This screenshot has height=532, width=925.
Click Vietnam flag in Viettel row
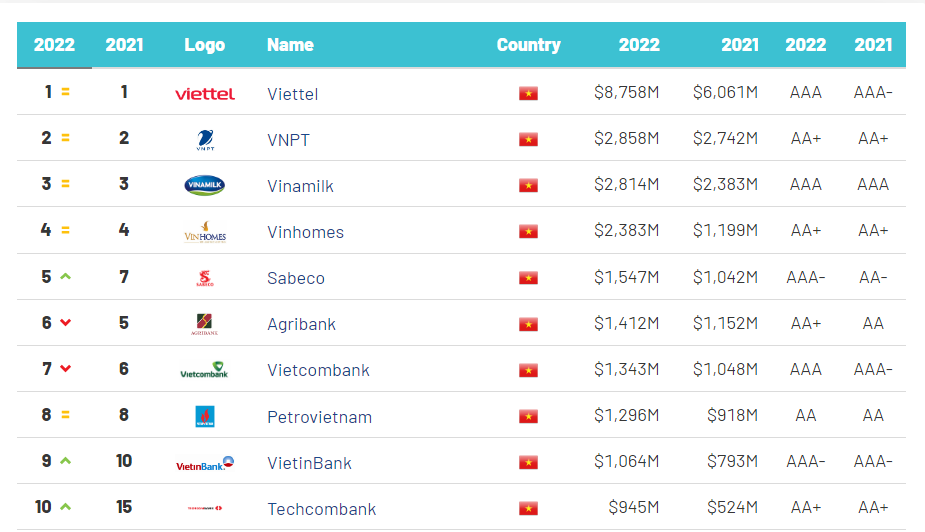point(528,94)
